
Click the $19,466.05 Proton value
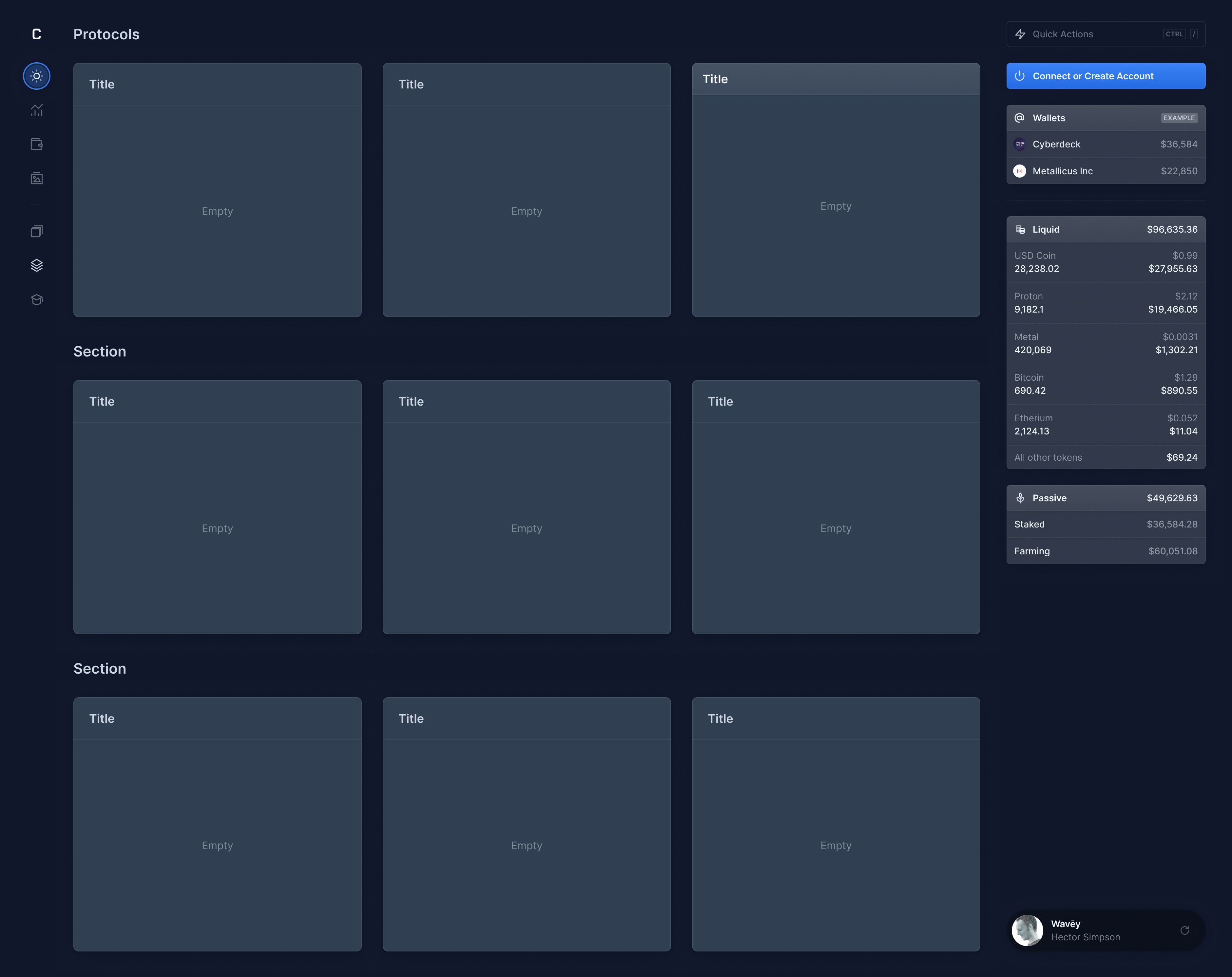coord(1173,310)
